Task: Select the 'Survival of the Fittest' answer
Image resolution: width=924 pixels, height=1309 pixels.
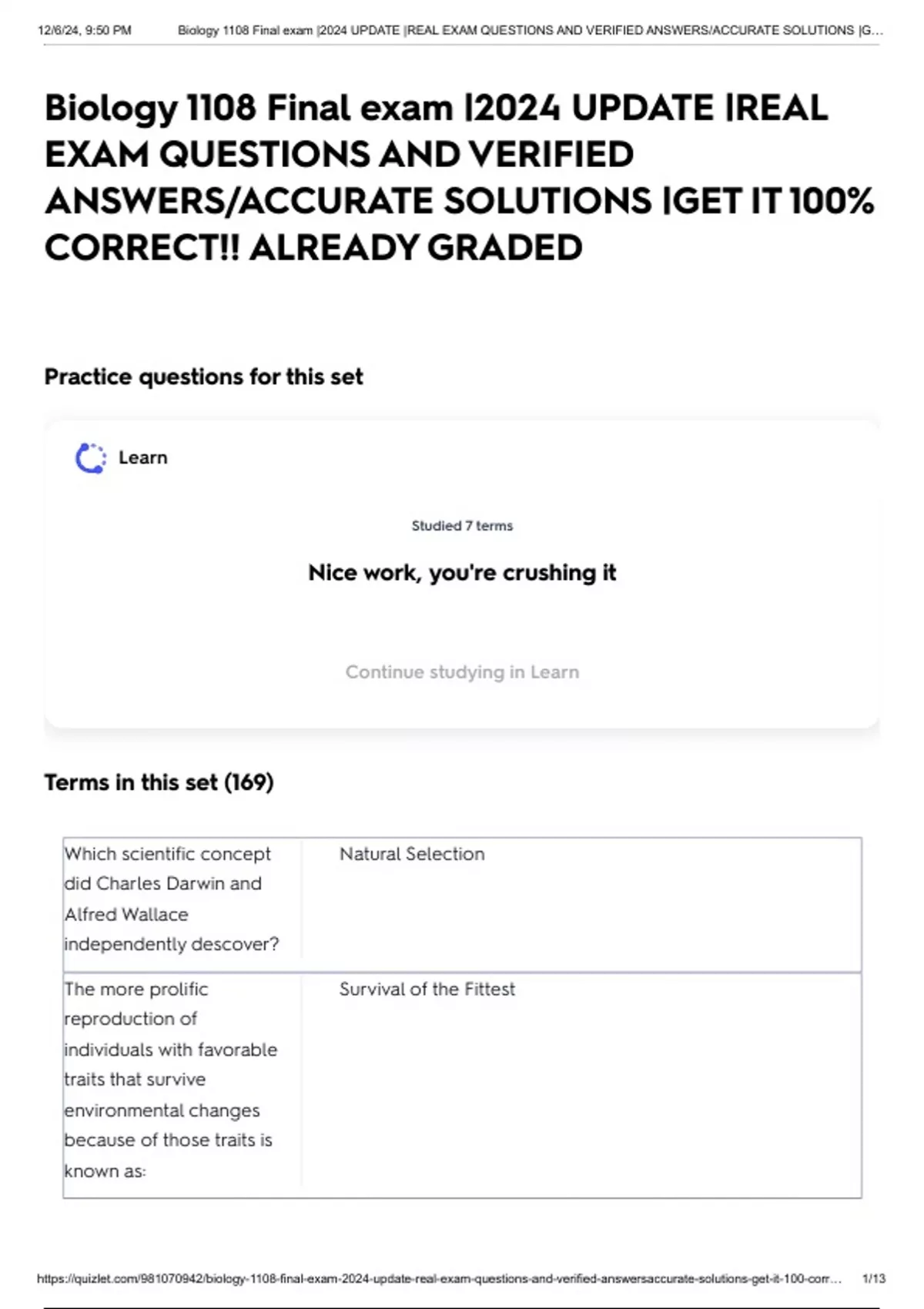Action: pos(427,989)
